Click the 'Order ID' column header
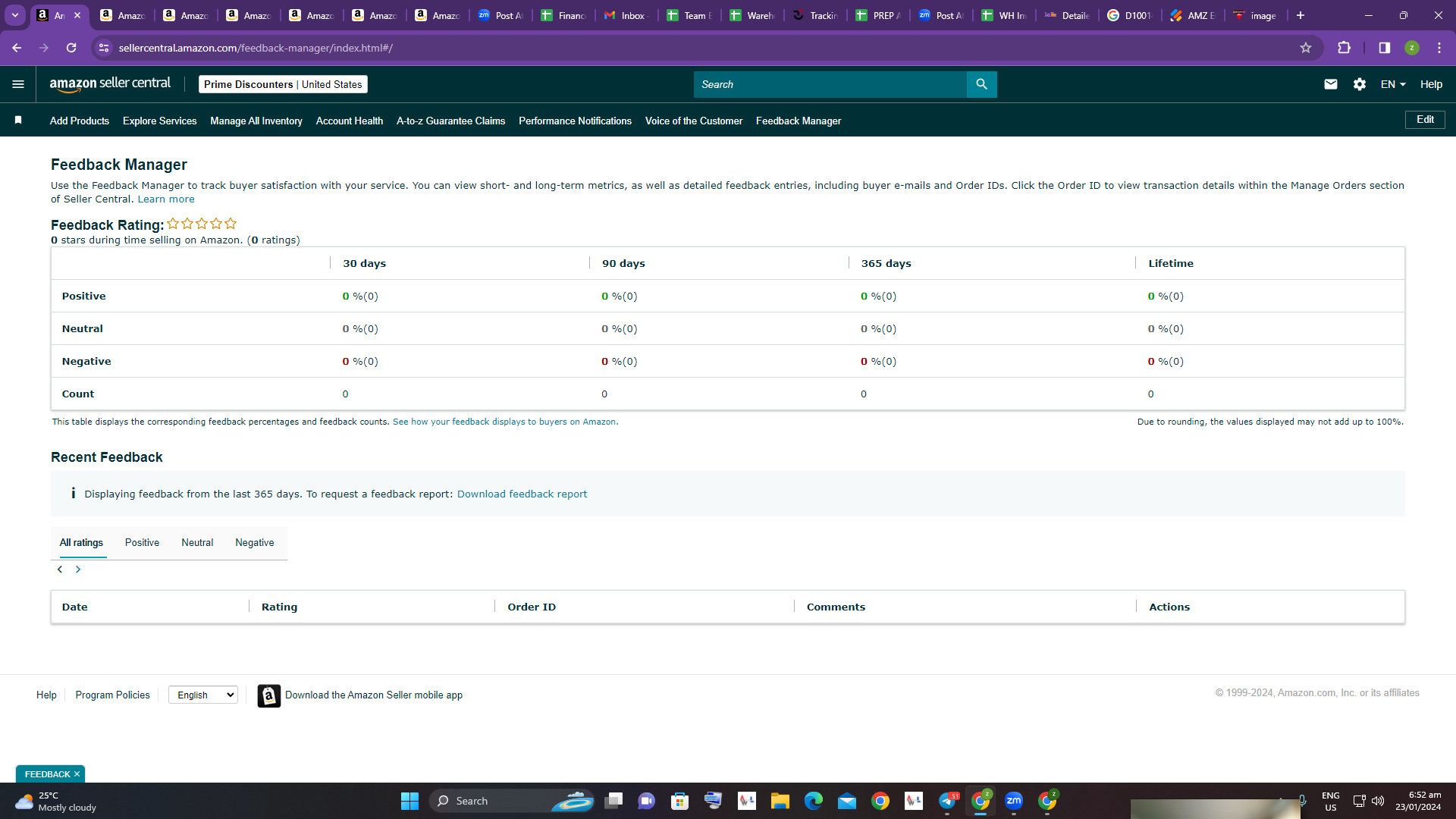Screen dimensions: 1456x819 tap(532, 607)
